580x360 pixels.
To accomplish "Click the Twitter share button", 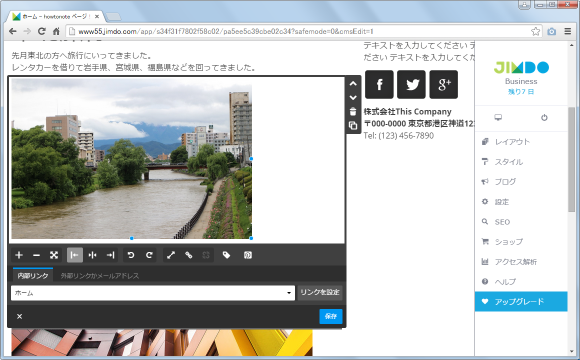I will [411, 84].
